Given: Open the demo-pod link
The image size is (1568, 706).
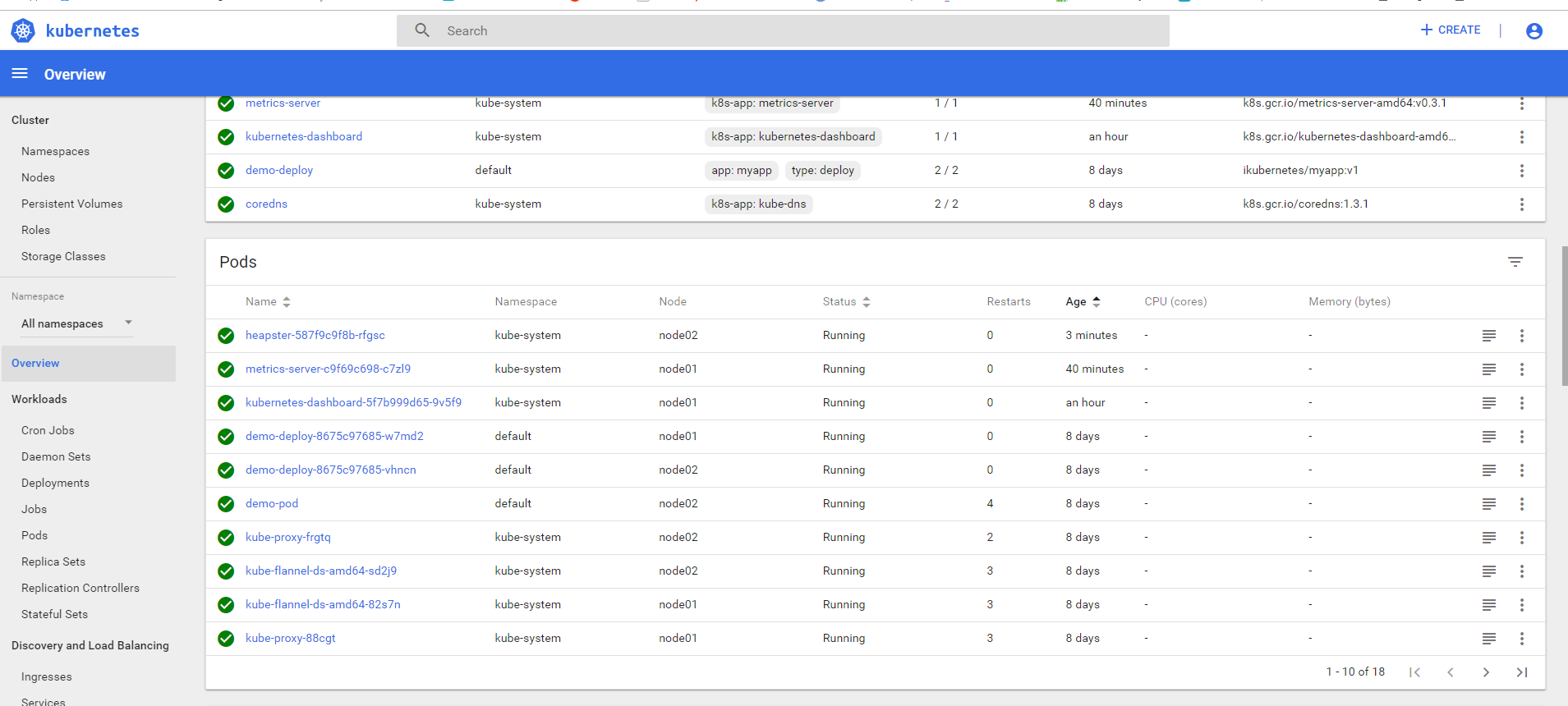Looking at the screenshot, I should [272, 504].
